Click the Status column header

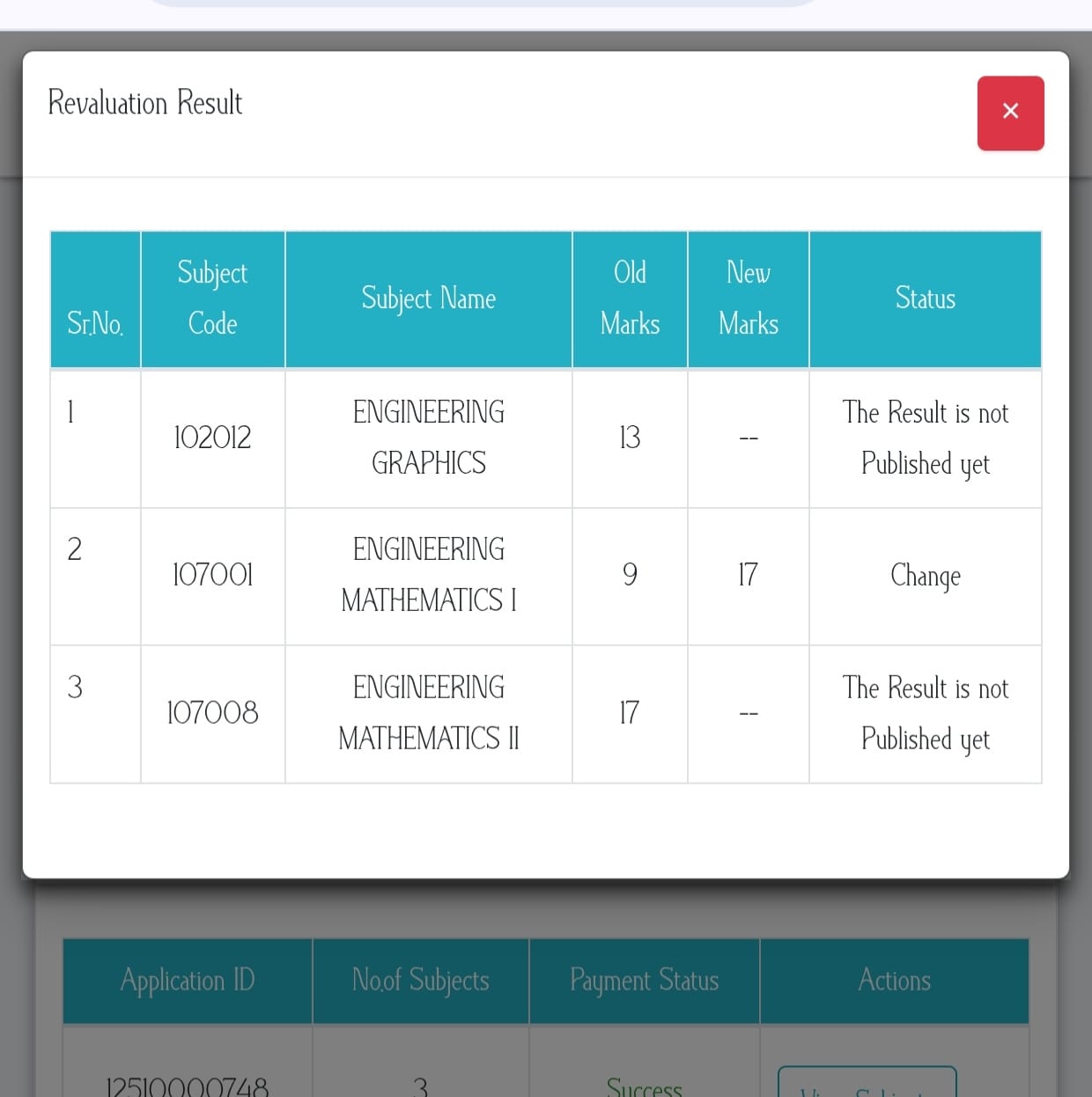(926, 298)
